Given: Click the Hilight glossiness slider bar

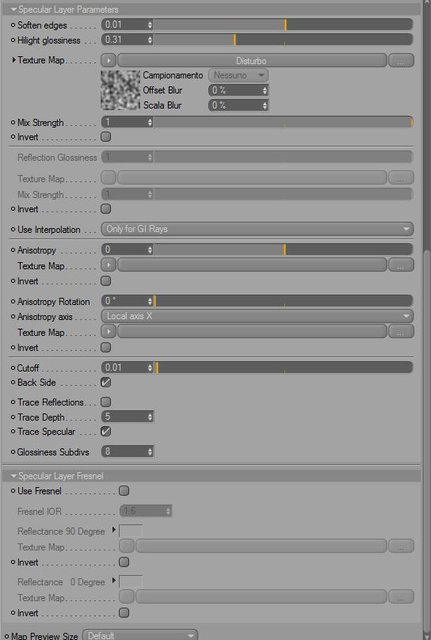Looking at the screenshot, I should pyautogui.click(x=282, y=40).
